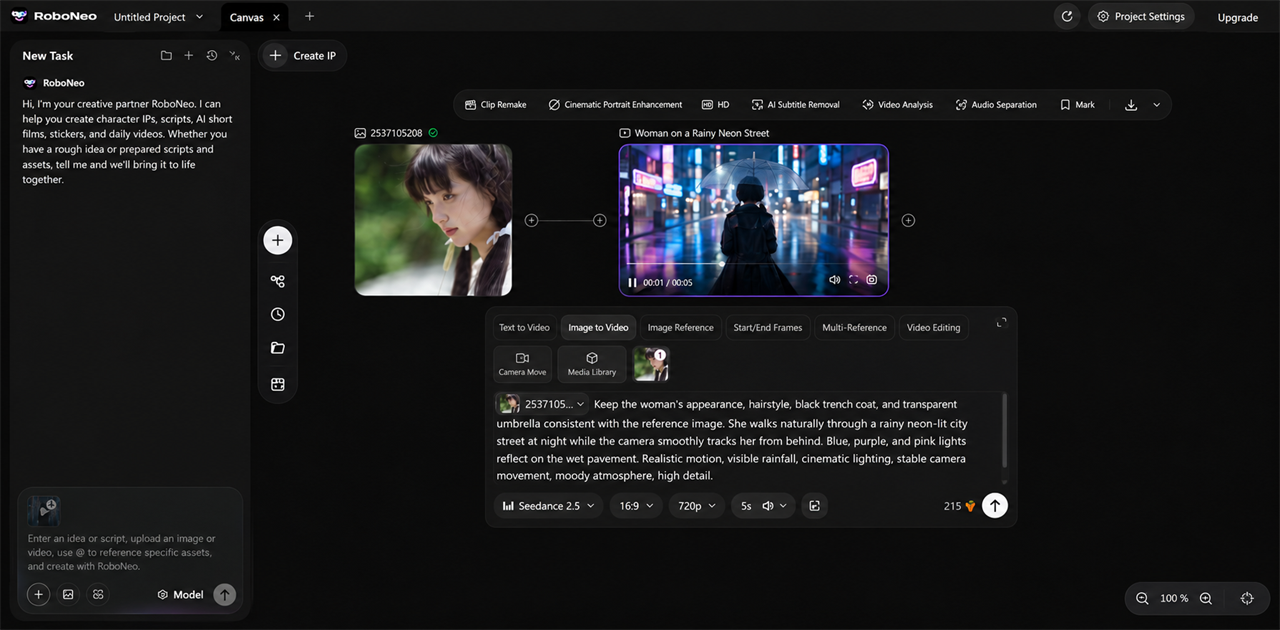Click the Mark bookmark tool
Screen dimensions: 1280x630
click(x=1077, y=104)
